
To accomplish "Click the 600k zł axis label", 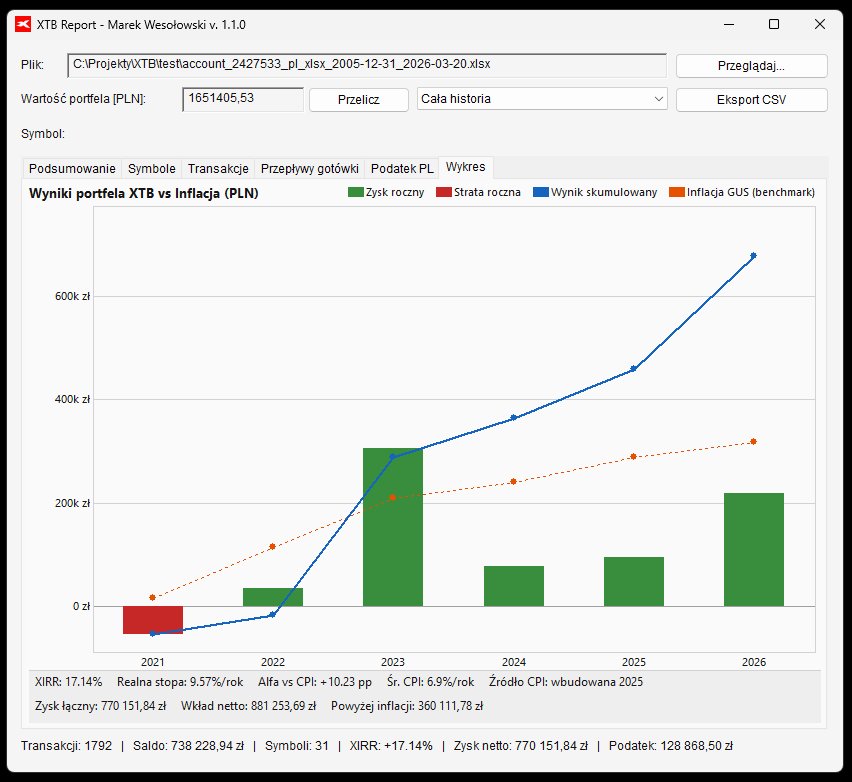I will tap(72, 296).
